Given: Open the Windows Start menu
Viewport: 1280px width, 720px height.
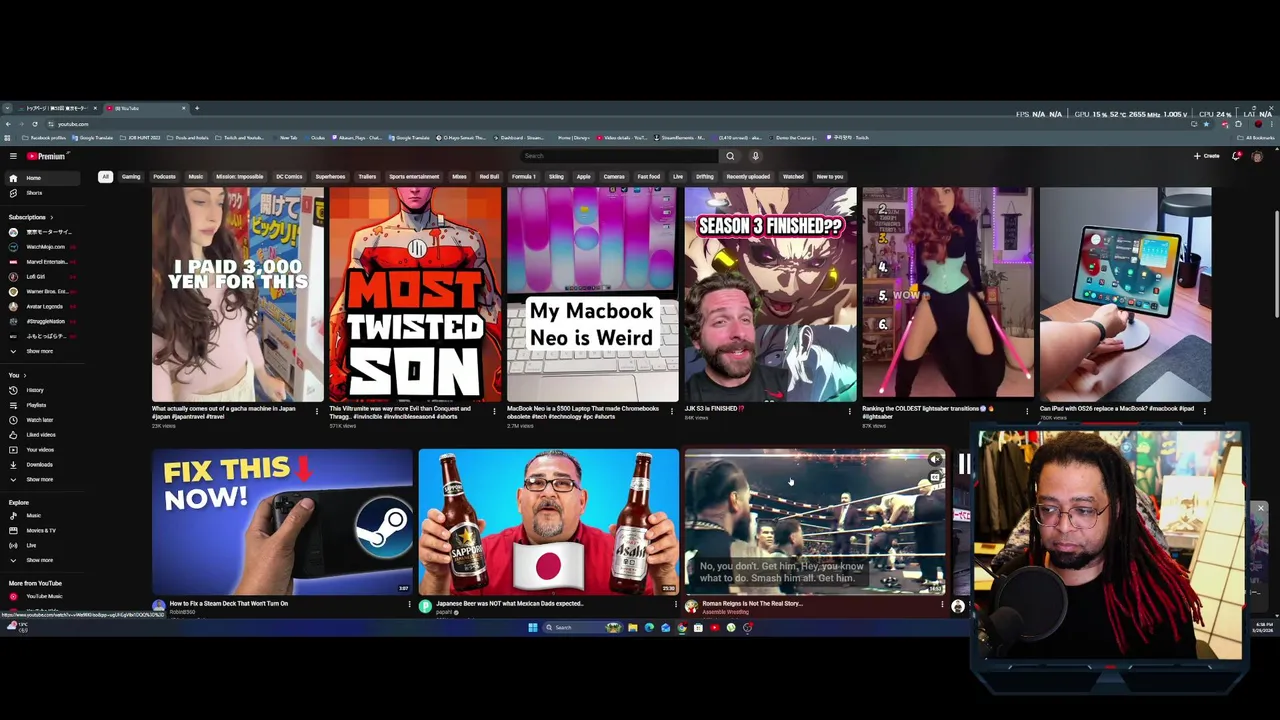Looking at the screenshot, I should [x=532, y=628].
